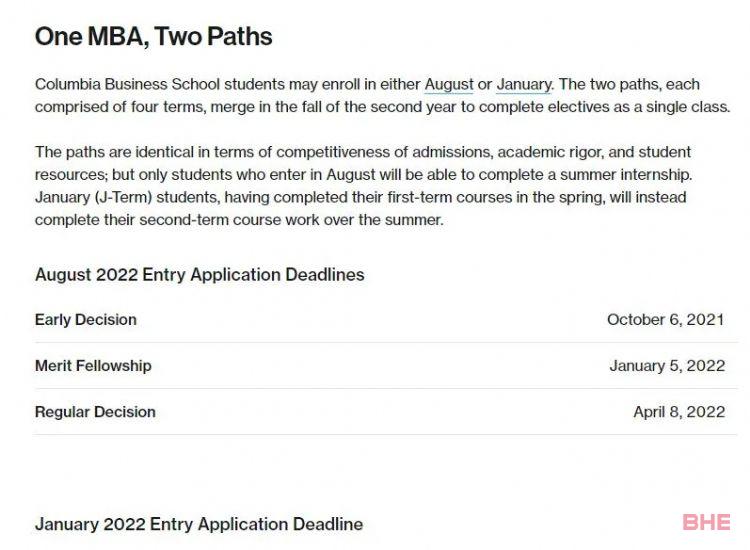Click the pink BHE watermark logo
Viewport: 750px width, 550px height.
(x=706, y=522)
